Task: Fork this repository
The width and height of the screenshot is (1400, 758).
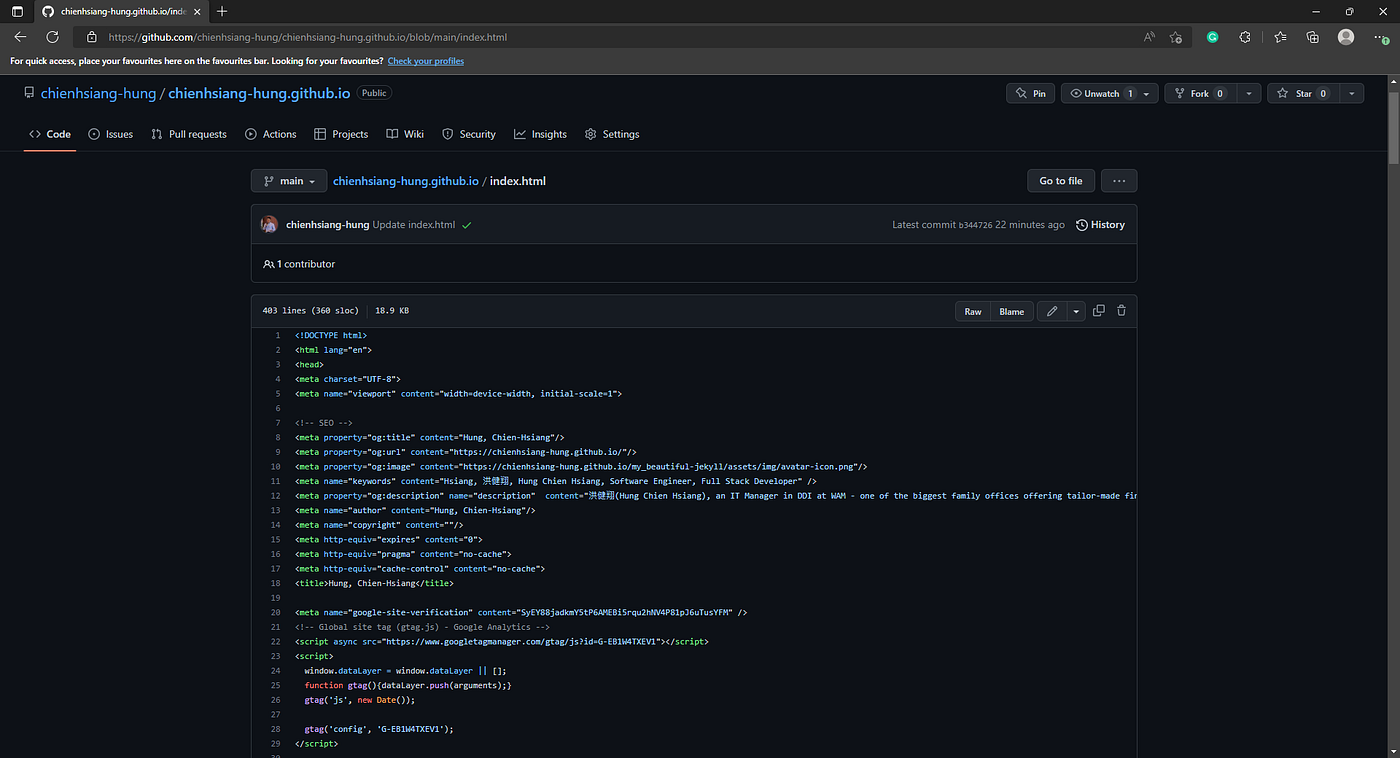Action: [1200, 93]
